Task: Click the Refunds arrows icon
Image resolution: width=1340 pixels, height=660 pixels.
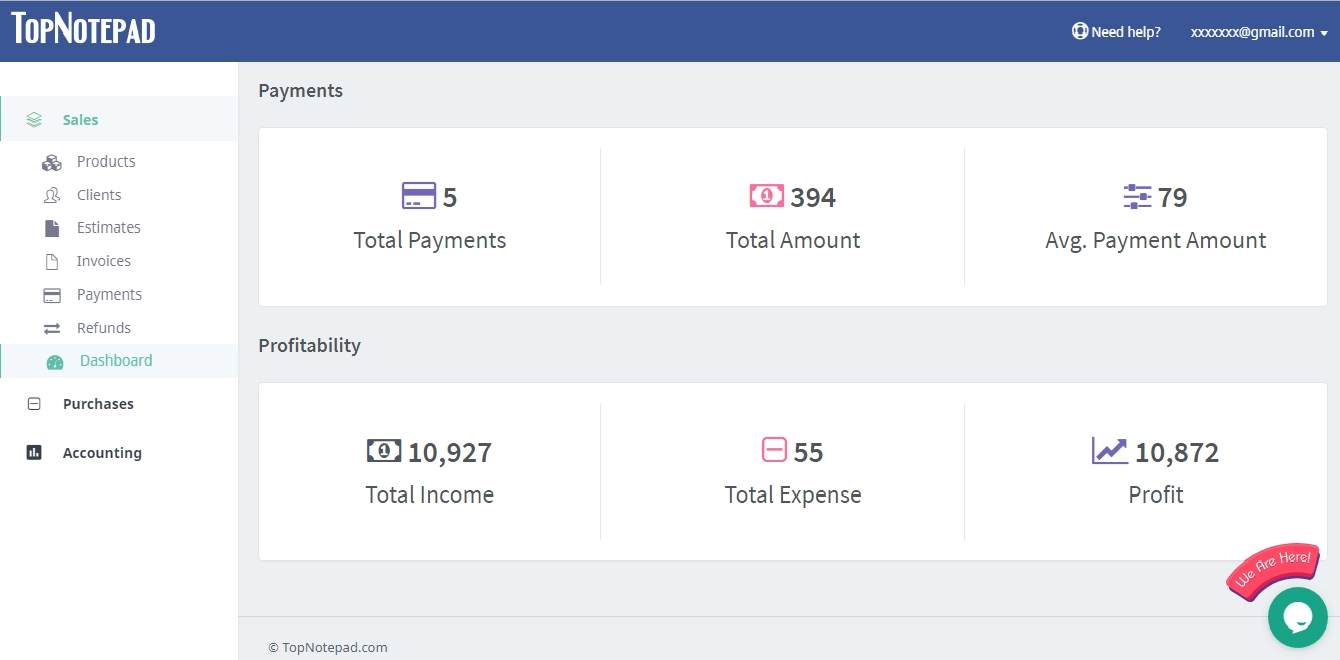Action: (x=52, y=327)
